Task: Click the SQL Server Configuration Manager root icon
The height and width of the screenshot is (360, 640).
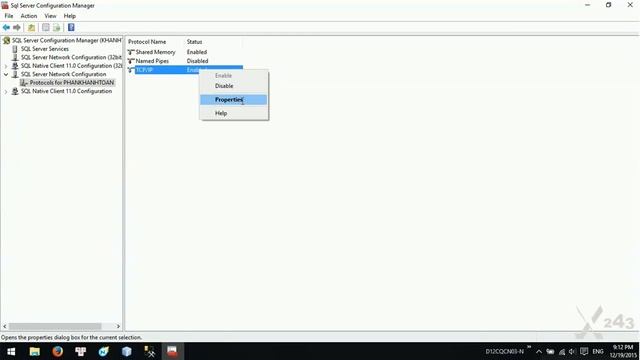Action: click(x=6, y=40)
